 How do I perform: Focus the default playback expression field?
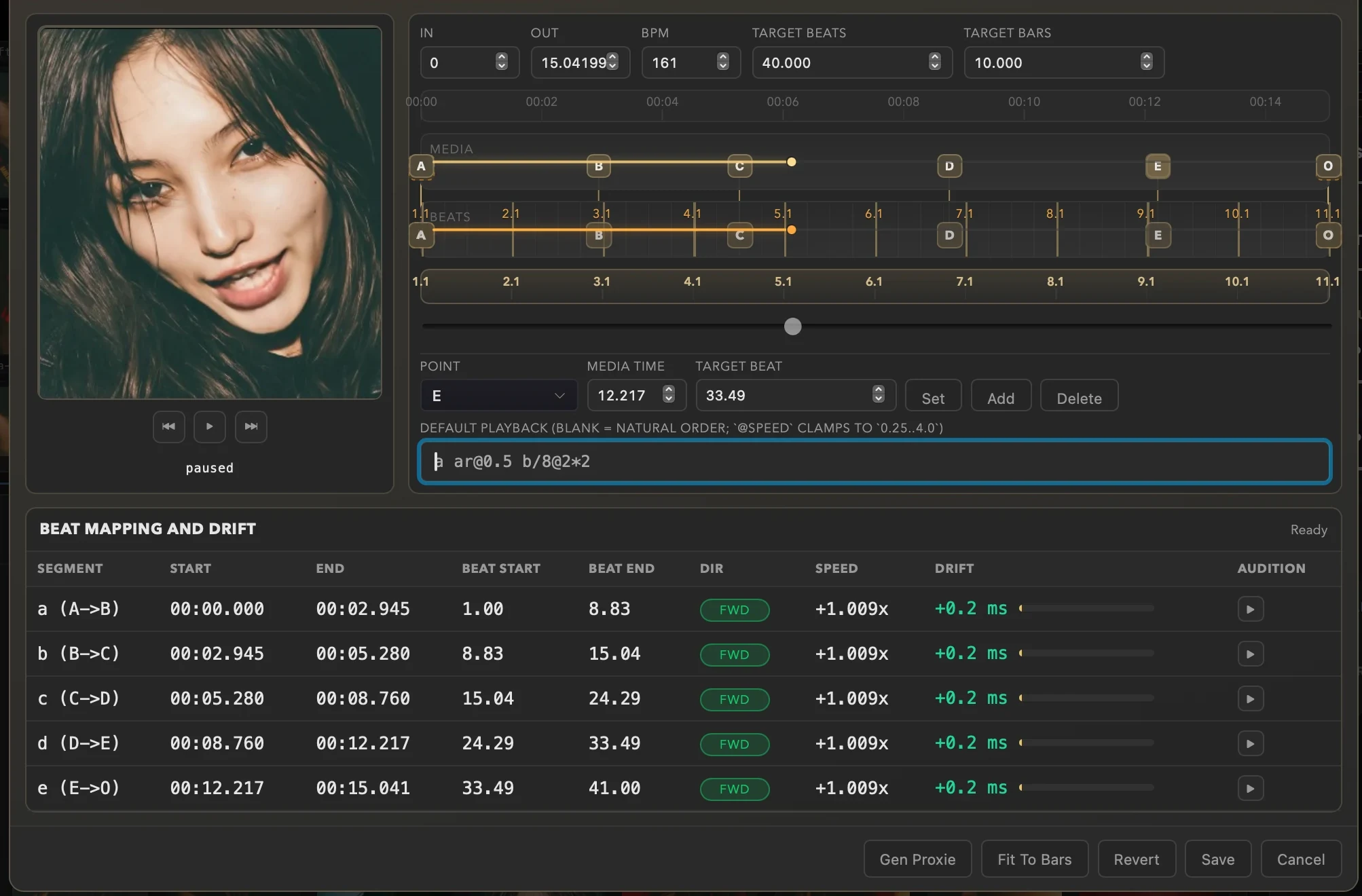pos(875,462)
